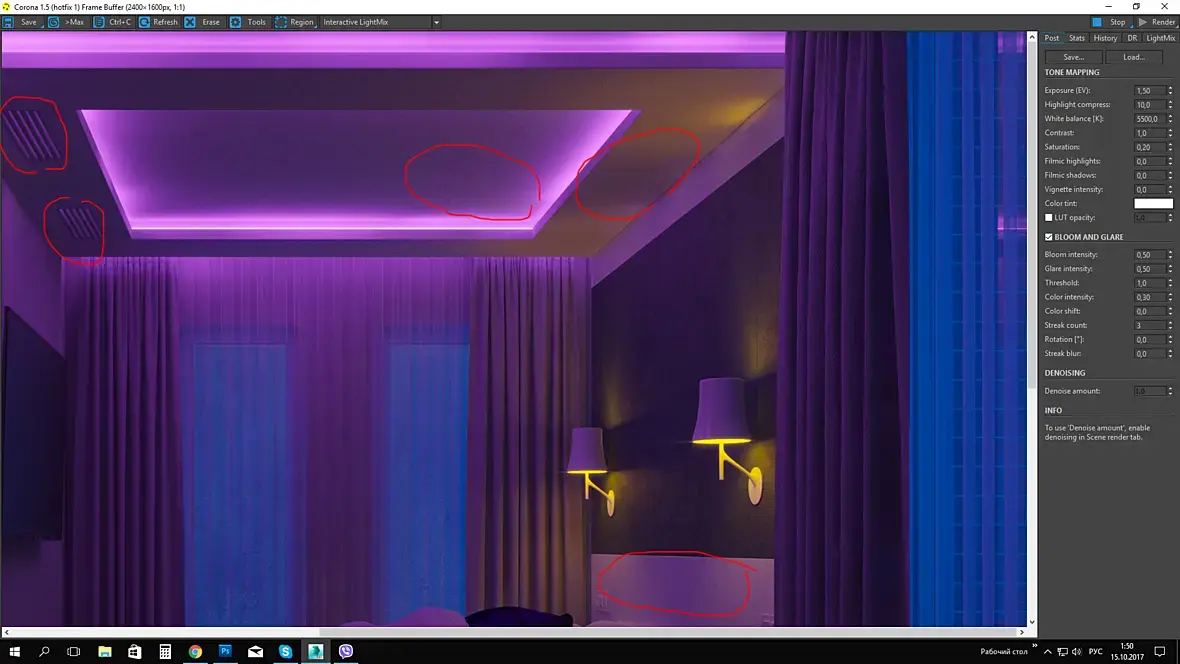Image resolution: width=1180 pixels, height=664 pixels.
Task: Adjust the Filmic shadows spinner arrows
Action: click(1170, 175)
